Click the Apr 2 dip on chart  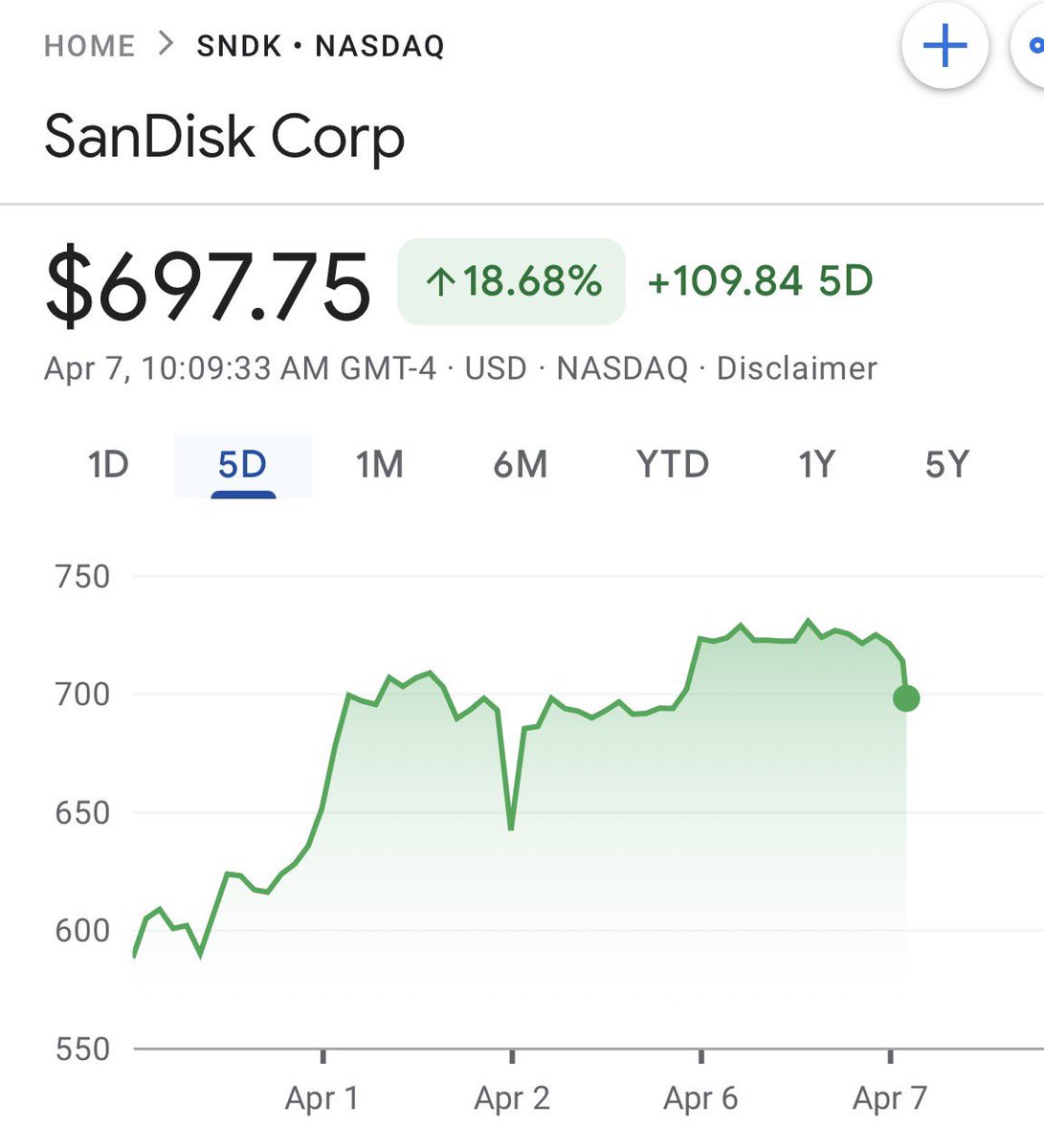point(511,828)
